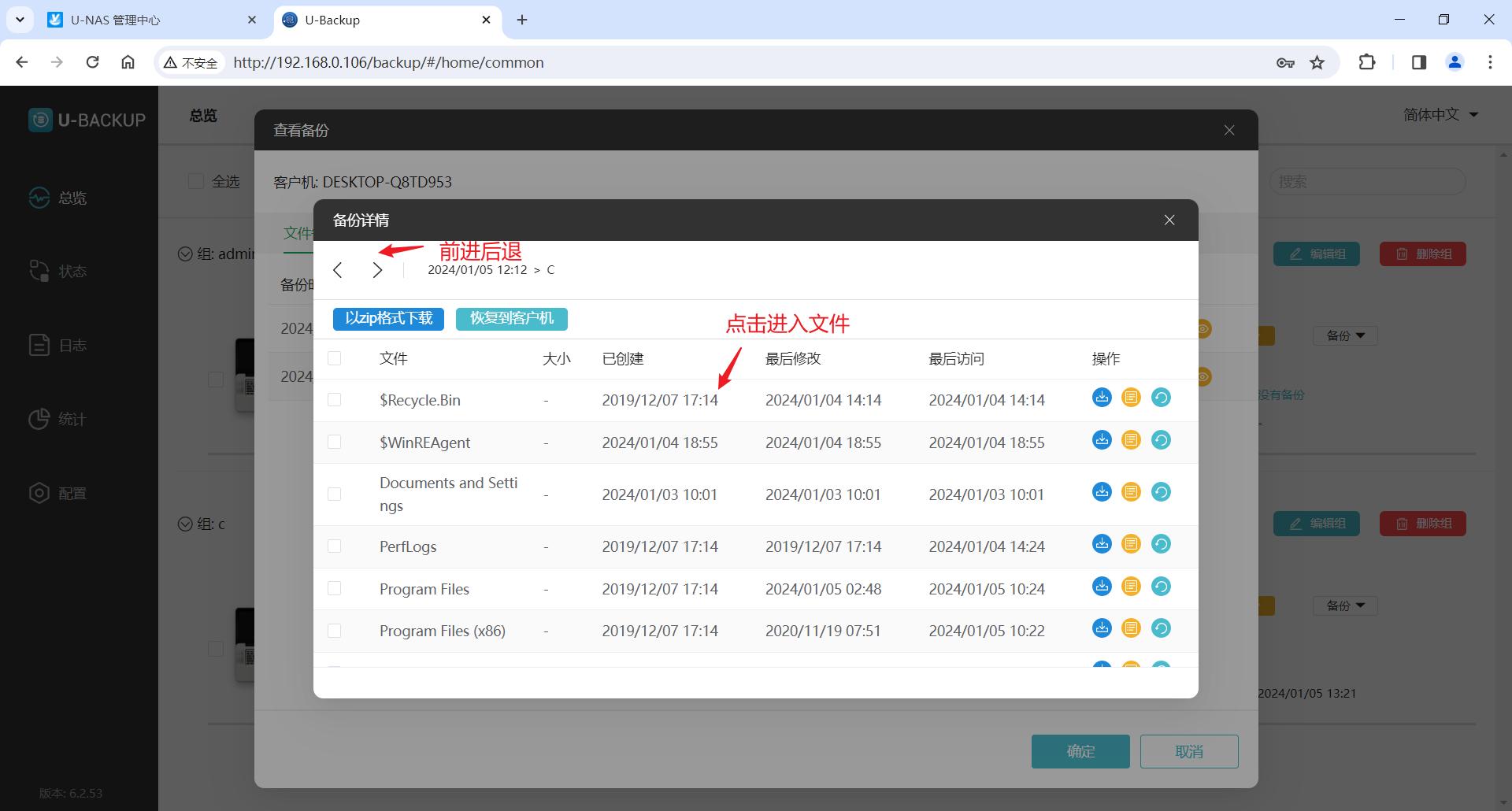The image size is (1512, 811).
Task: Open the 简体中文 language dropdown
Action: coord(1440,115)
